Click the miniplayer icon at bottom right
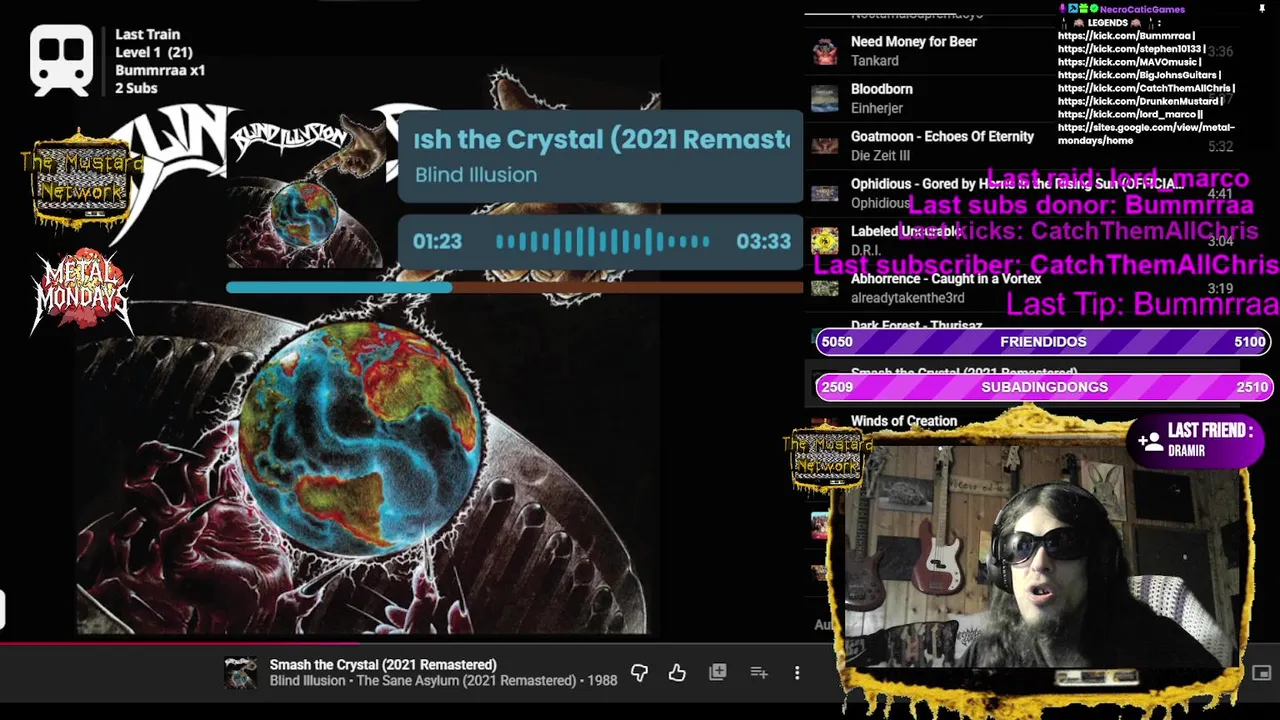Screen dimensions: 1280x720 point(1261,673)
